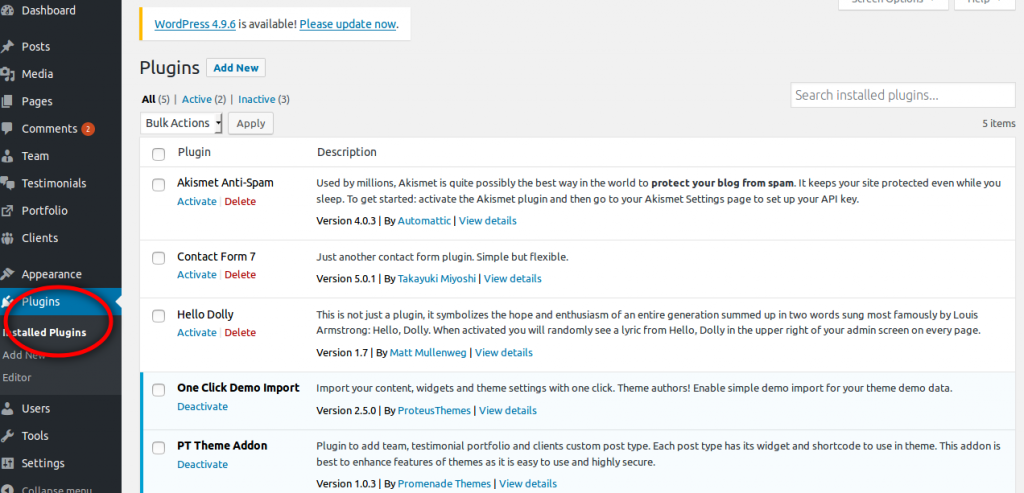
Task: Activate the Hello Dolly plugin
Action: 197,333
